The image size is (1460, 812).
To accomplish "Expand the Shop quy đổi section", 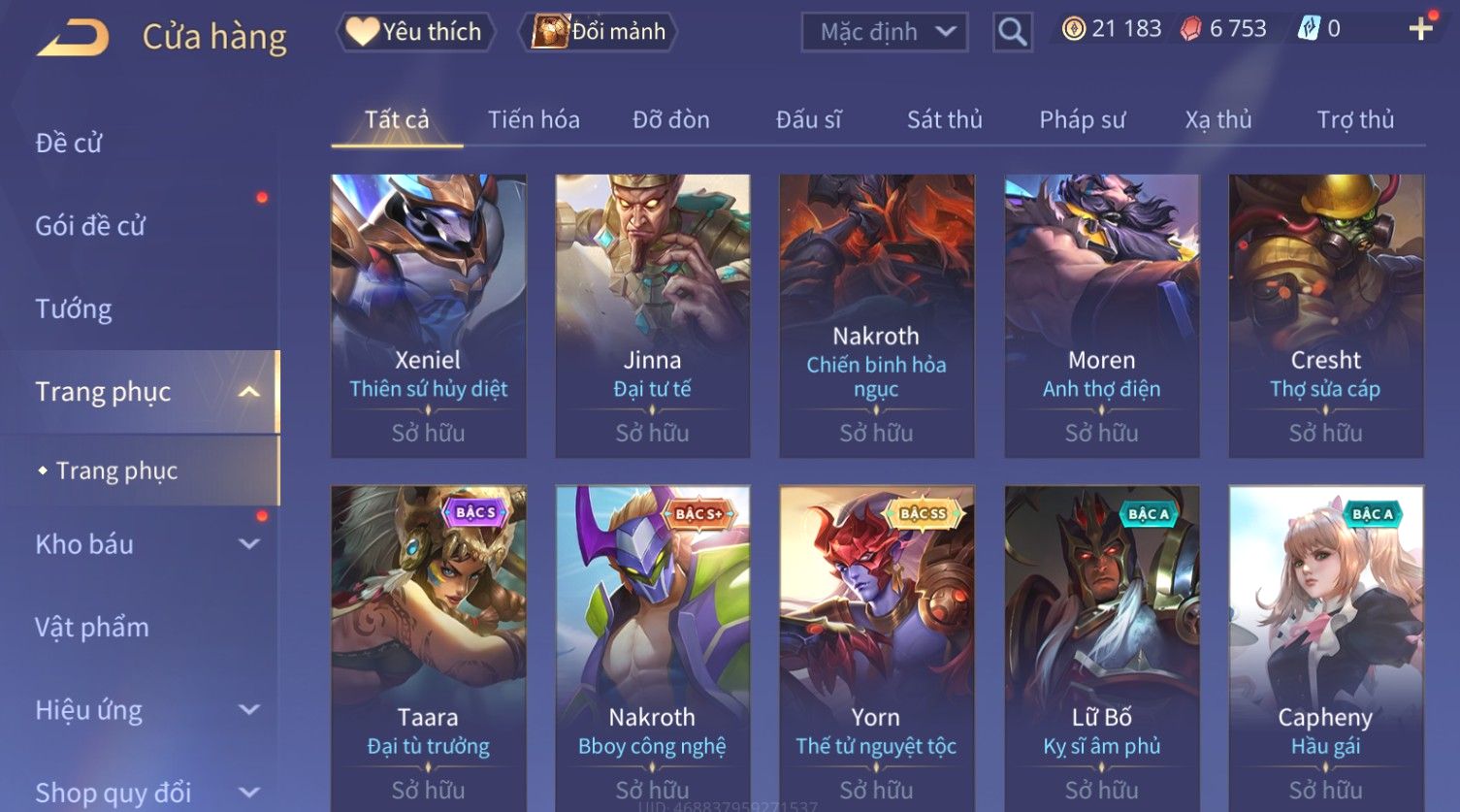I will click(249, 793).
